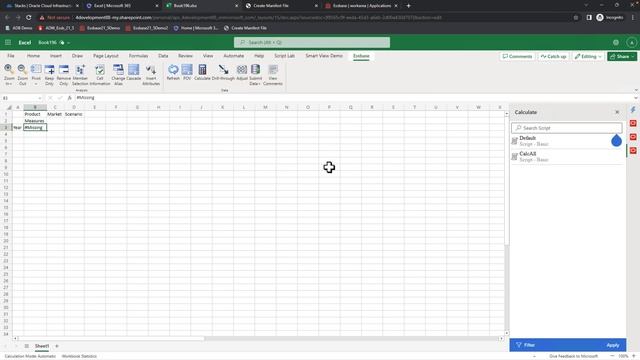This screenshot has width=640, height=360.
Task: Open the File tab
Action: click(11, 56)
